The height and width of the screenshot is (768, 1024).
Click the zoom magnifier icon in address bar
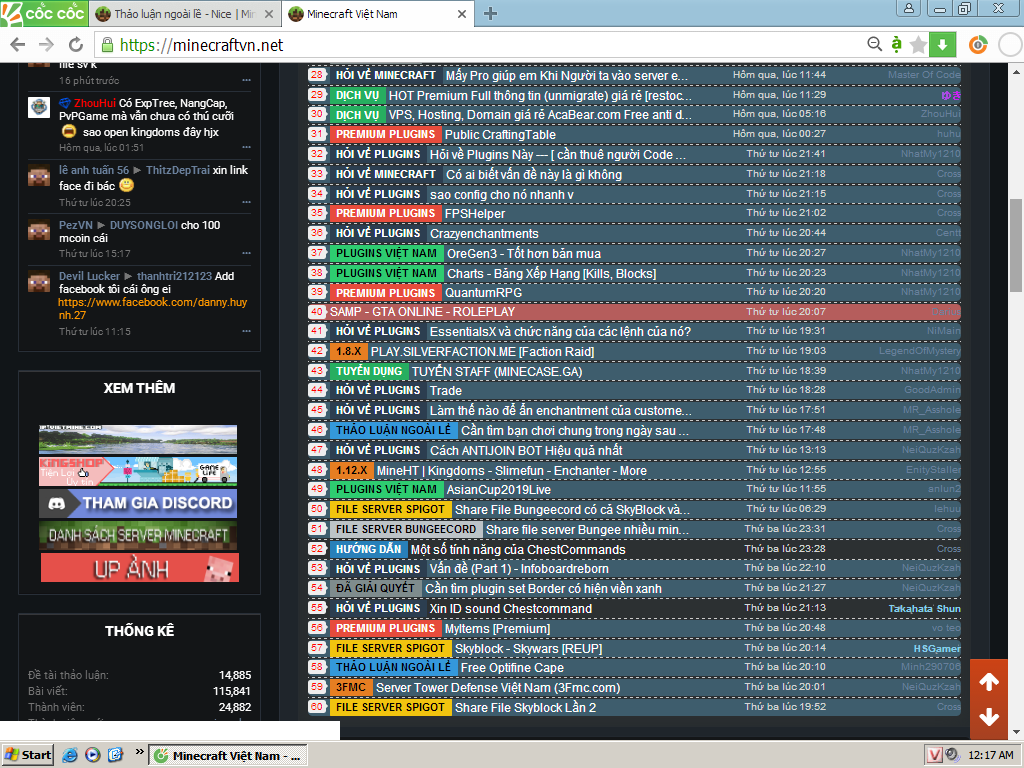coord(874,44)
